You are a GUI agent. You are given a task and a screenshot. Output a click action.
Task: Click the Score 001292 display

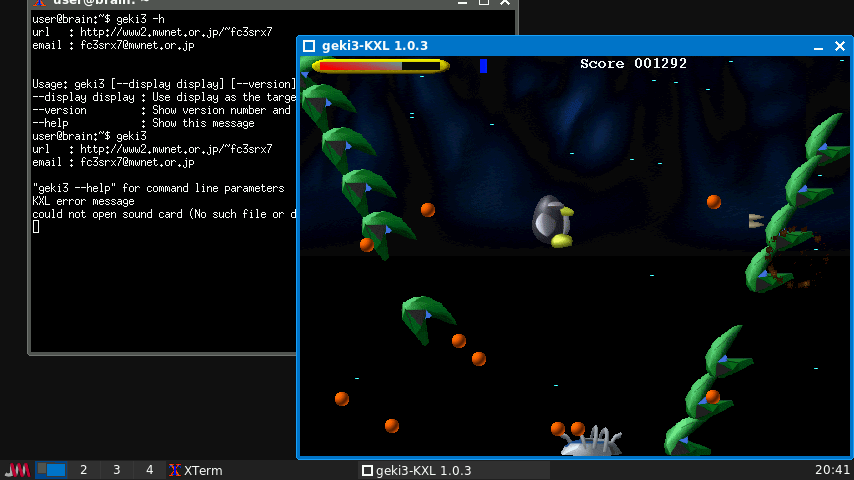[633, 63]
